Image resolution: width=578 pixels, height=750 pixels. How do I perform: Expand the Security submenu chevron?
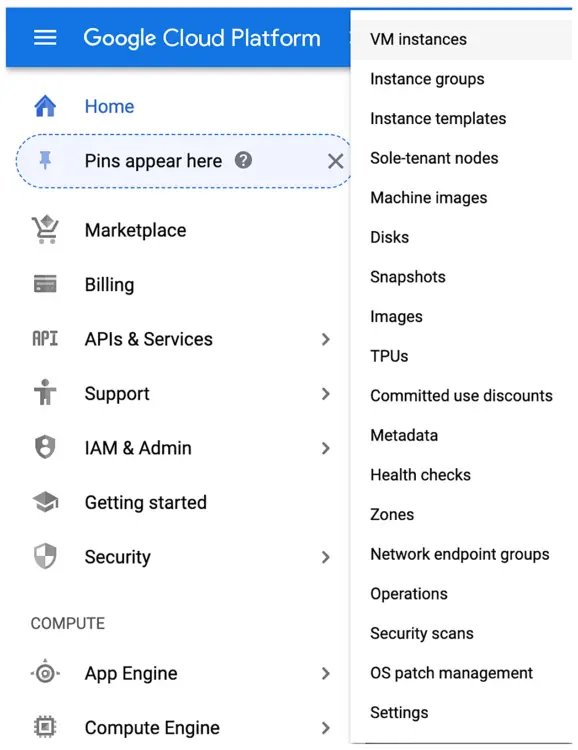(326, 557)
